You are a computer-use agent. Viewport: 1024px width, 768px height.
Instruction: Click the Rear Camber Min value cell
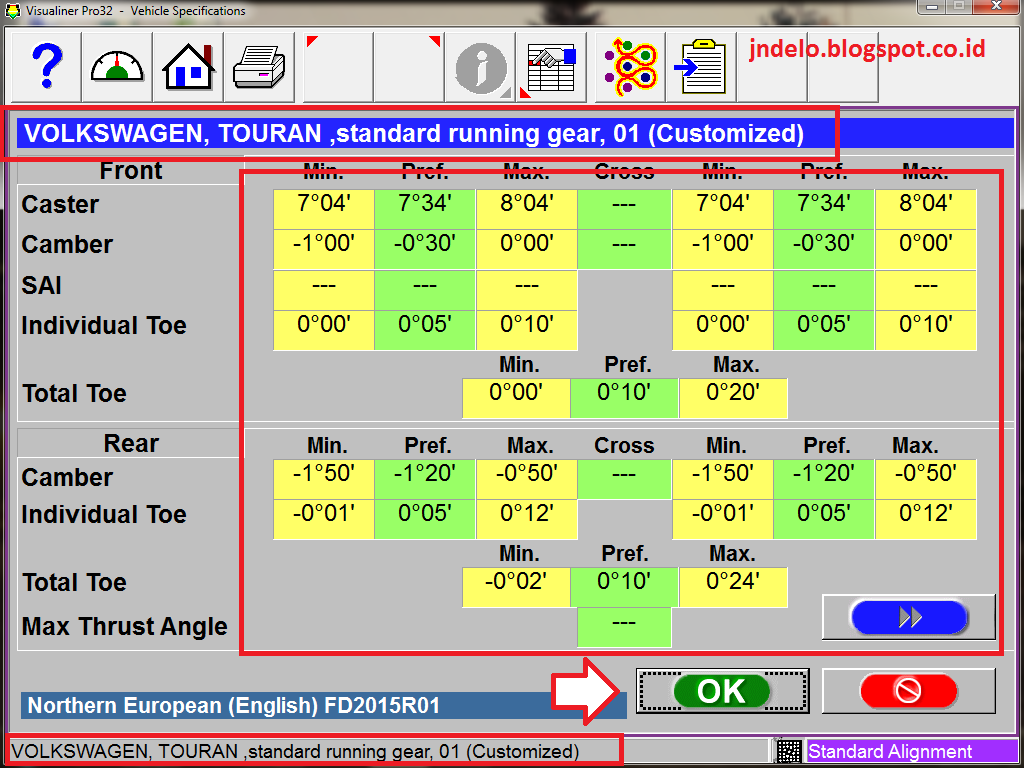(323, 477)
